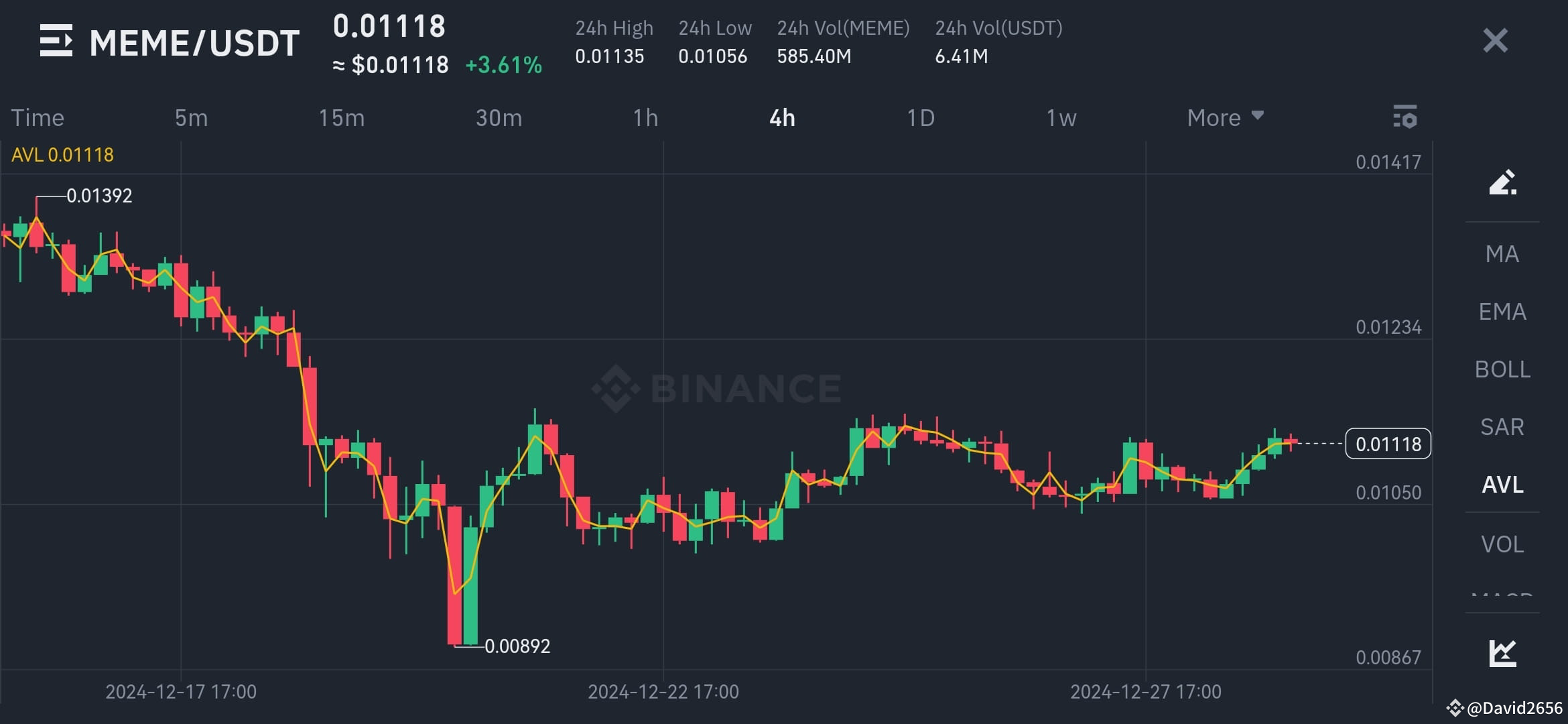This screenshot has height=724, width=1568.
Task: Enable the SAR indicator
Action: coord(1502,426)
